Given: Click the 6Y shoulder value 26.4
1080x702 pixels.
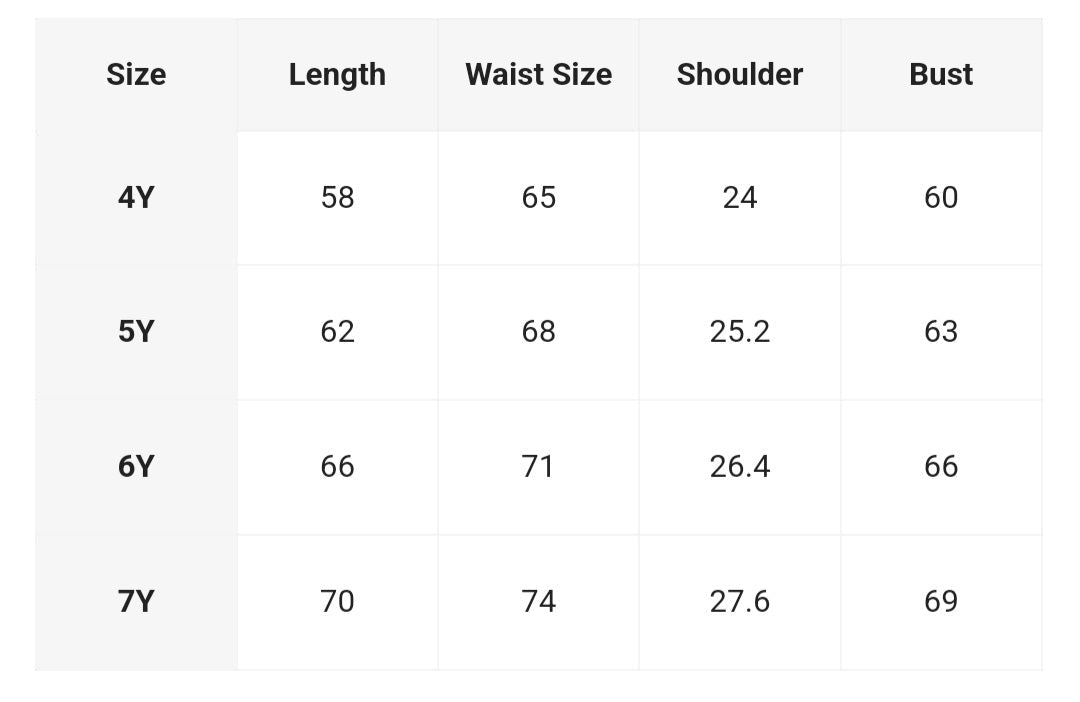Looking at the screenshot, I should pos(740,467).
